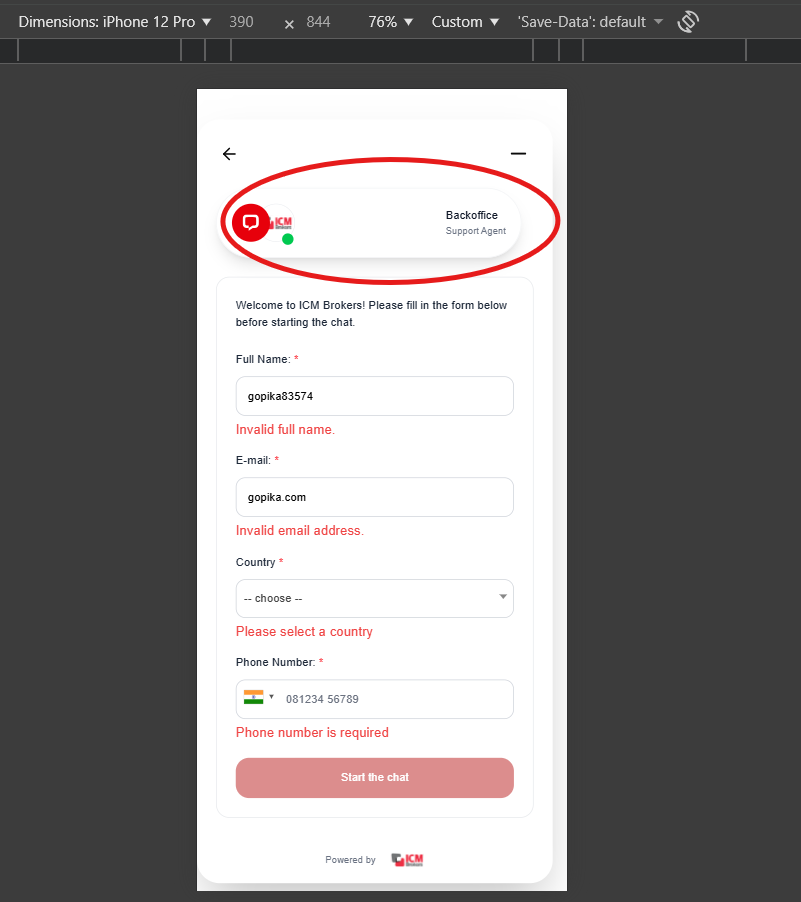Click the red chat bubble icon

[x=250, y=222]
